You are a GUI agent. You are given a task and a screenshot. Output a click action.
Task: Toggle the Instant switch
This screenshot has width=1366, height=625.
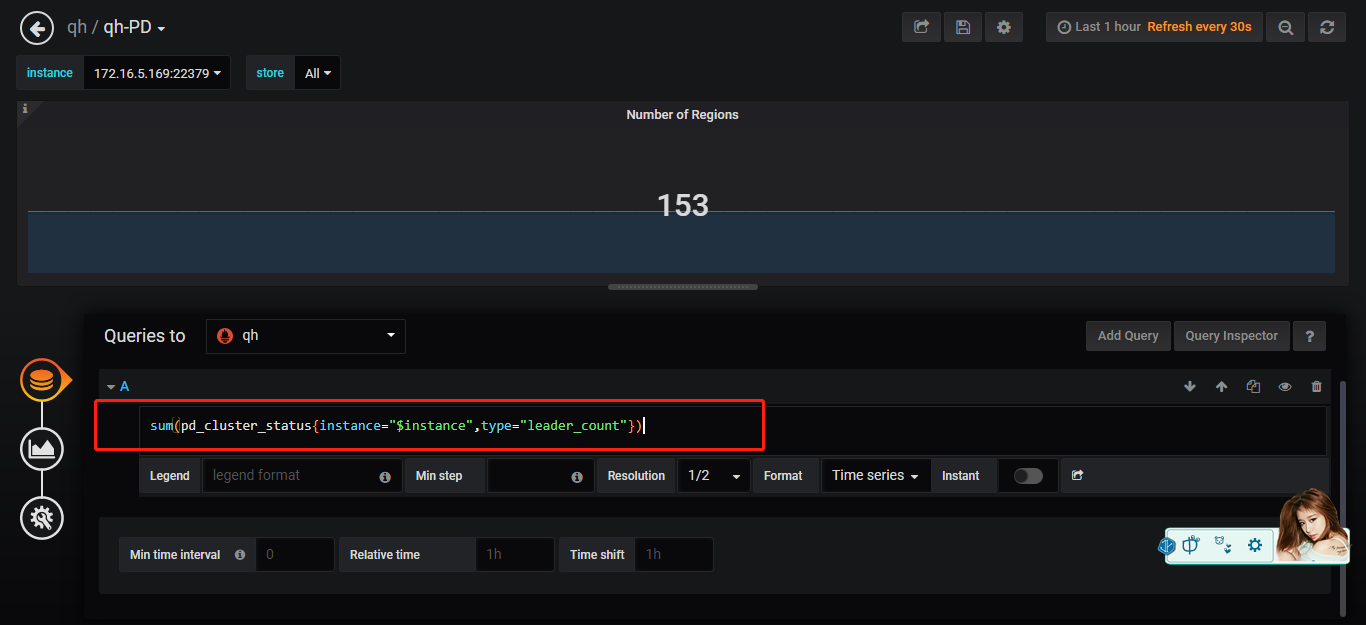click(x=1028, y=476)
